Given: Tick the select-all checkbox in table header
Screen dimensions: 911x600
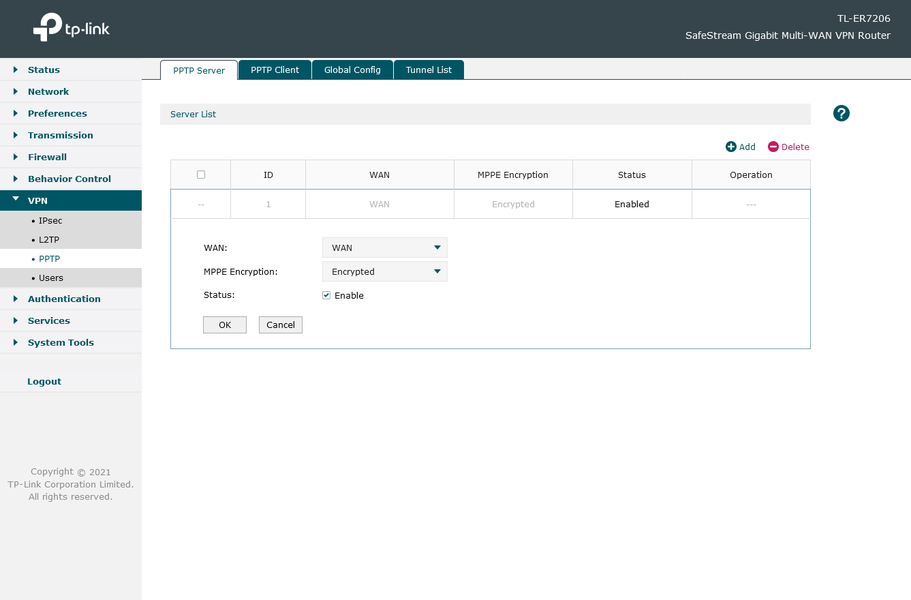Looking at the screenshot, I should point(201,174).
